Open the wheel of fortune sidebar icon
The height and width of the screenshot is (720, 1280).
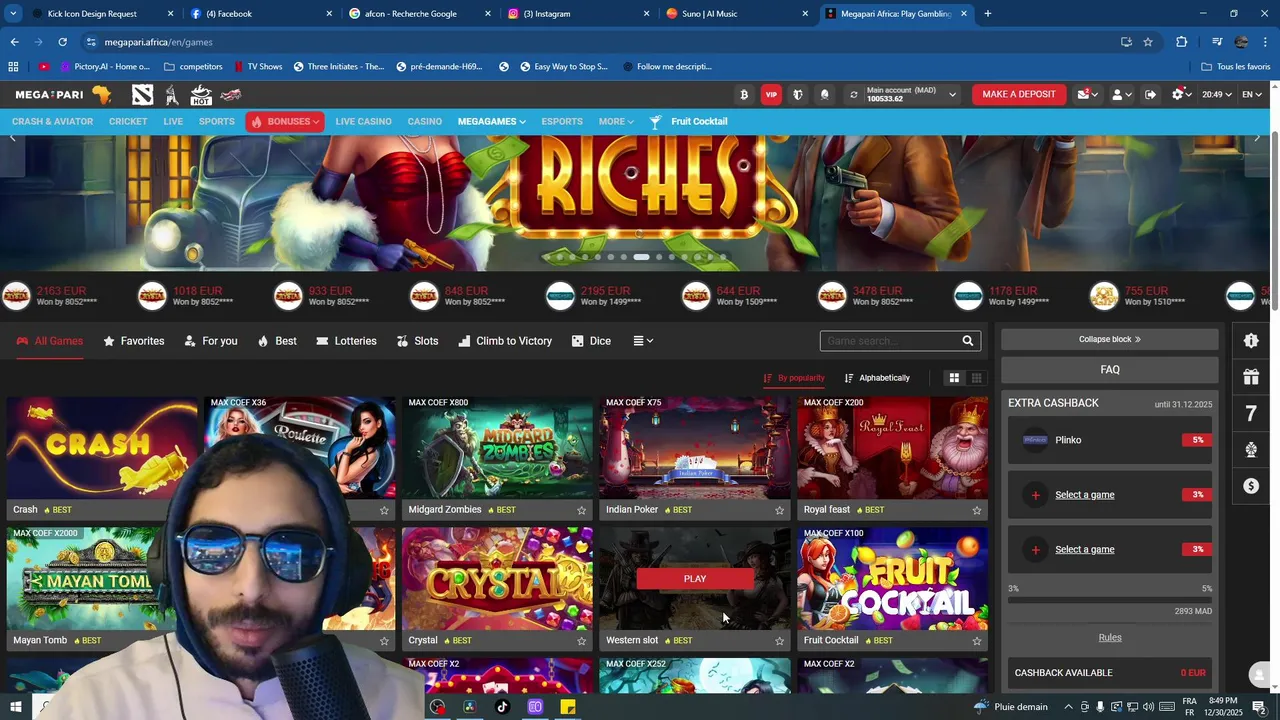click(1251, 449)
